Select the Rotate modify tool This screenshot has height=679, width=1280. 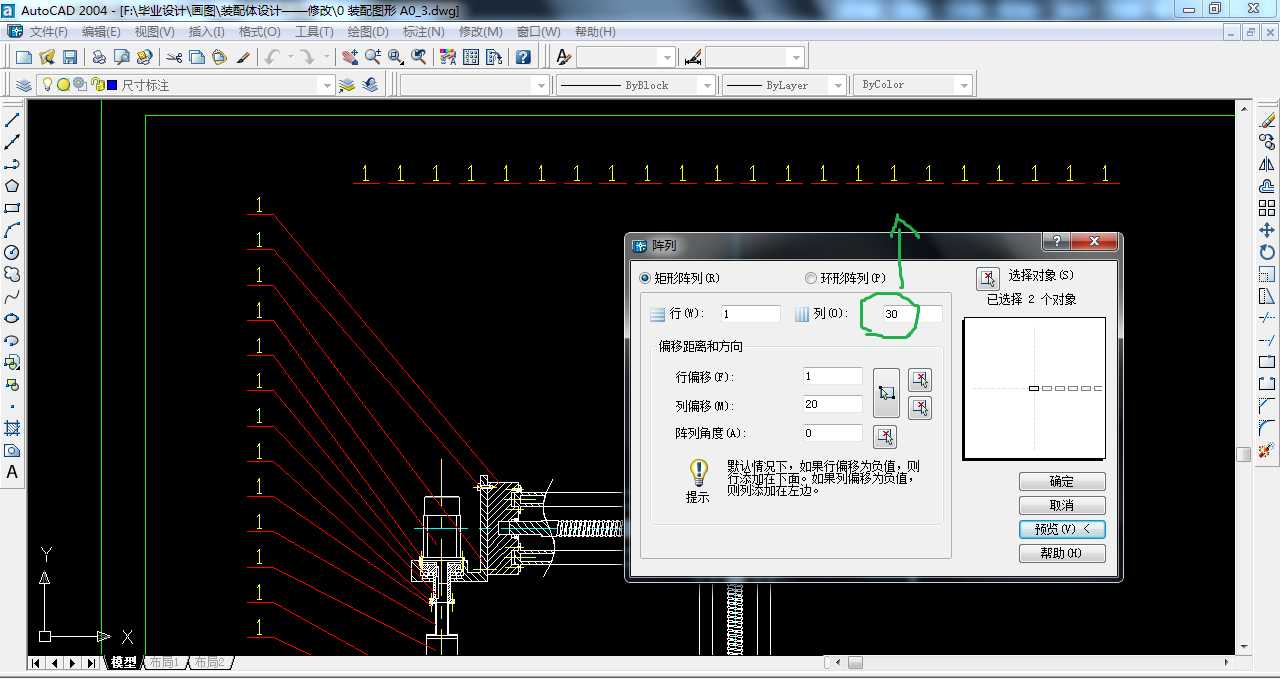(1267, 252)
